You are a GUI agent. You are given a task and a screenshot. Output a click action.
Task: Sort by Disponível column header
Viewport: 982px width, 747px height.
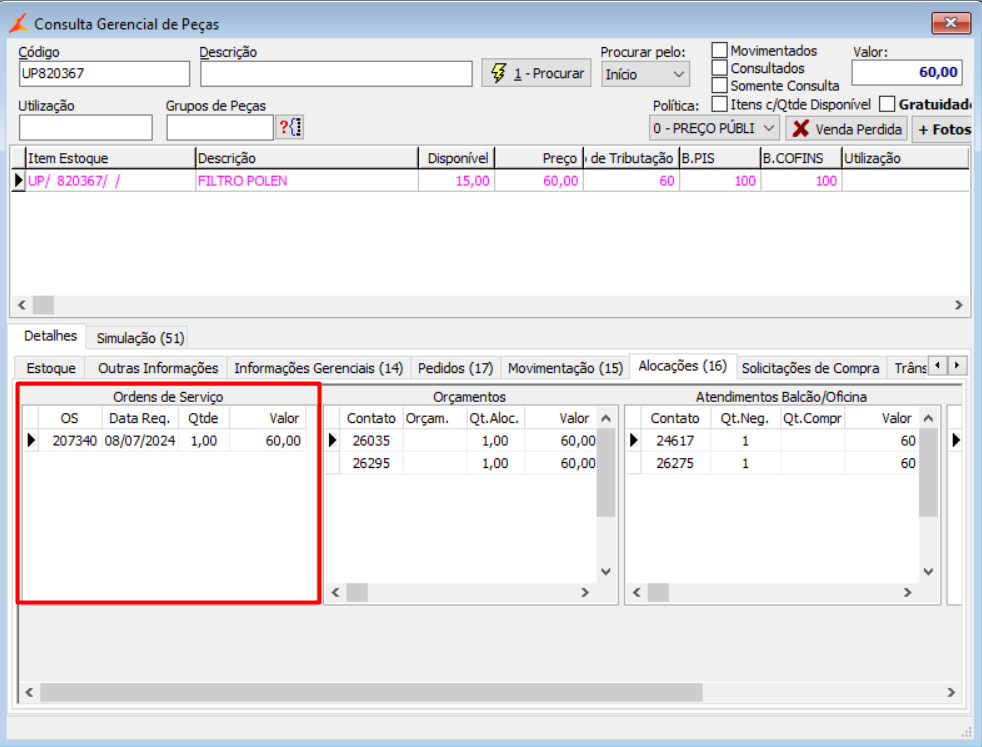pyautogui.click(x=457, y=158)
